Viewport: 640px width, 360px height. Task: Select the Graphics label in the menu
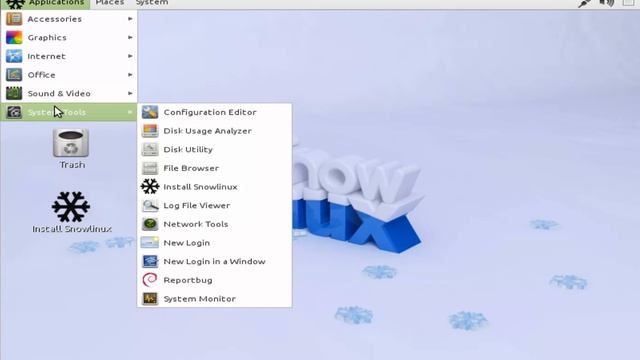(47, 38)
